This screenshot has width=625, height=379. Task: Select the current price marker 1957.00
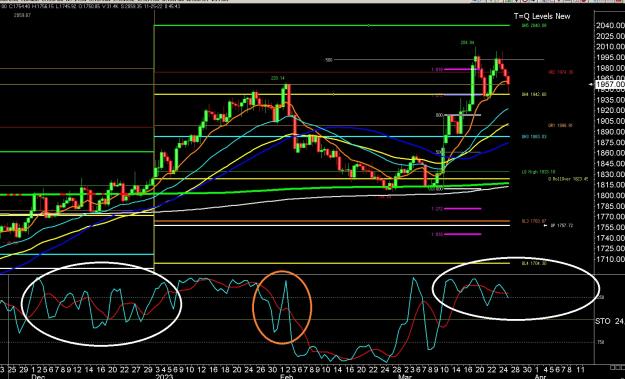click(610, 84)
